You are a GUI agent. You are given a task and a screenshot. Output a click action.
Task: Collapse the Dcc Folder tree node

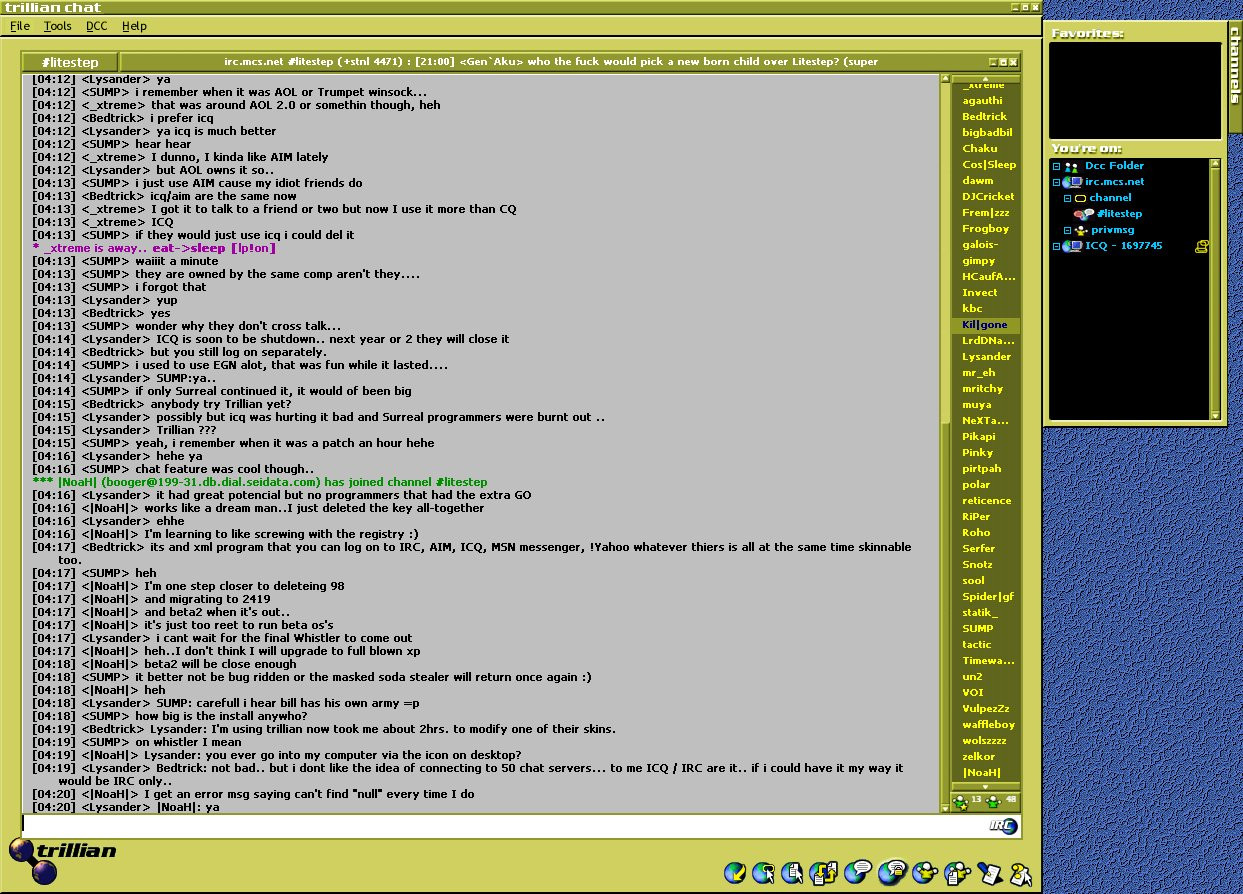click(x=1056, y=166)
